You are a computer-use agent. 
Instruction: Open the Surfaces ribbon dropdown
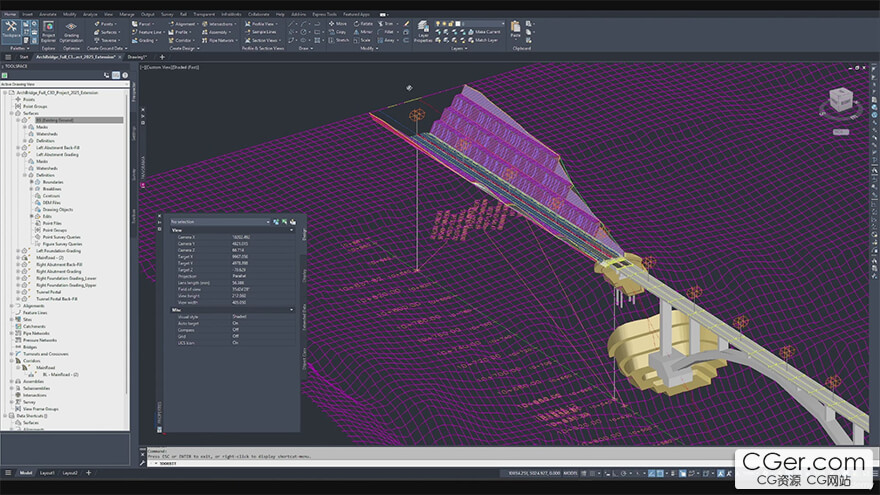tap(107, 32)
